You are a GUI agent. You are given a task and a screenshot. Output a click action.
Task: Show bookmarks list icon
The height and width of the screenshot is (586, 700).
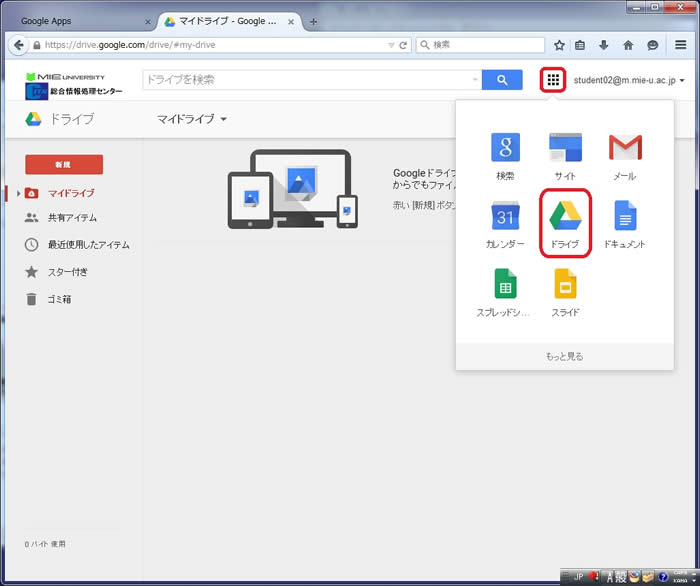579,45
